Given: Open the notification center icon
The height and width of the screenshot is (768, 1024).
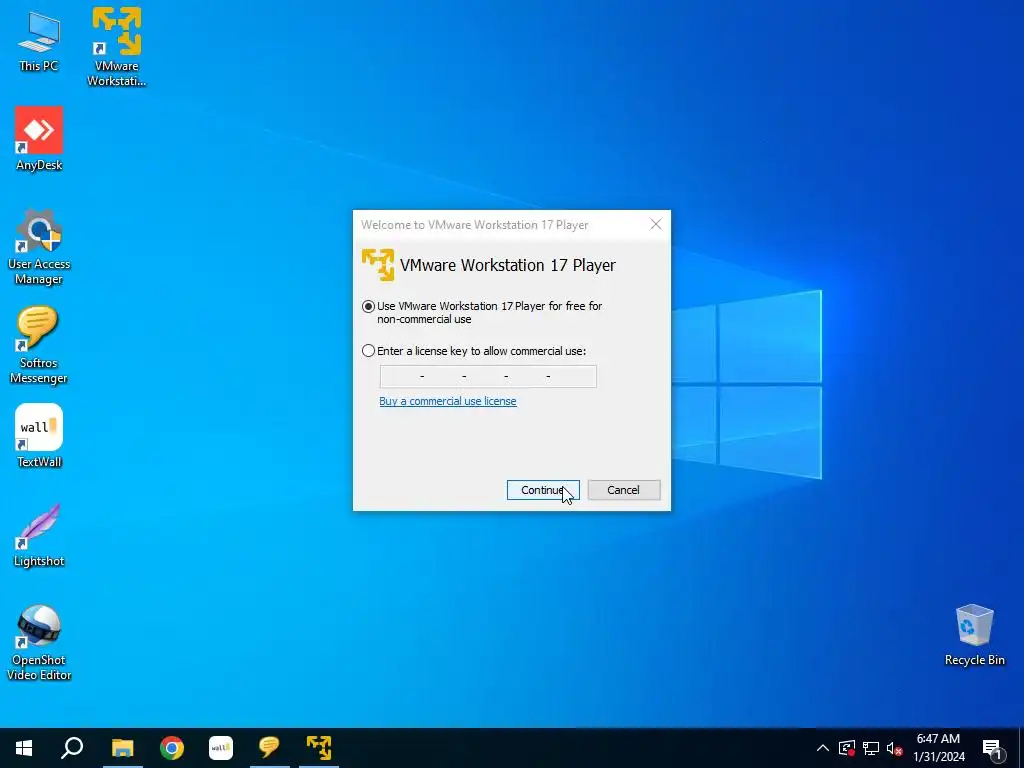Looking at the screenshot, I should (x=992, y=749).
